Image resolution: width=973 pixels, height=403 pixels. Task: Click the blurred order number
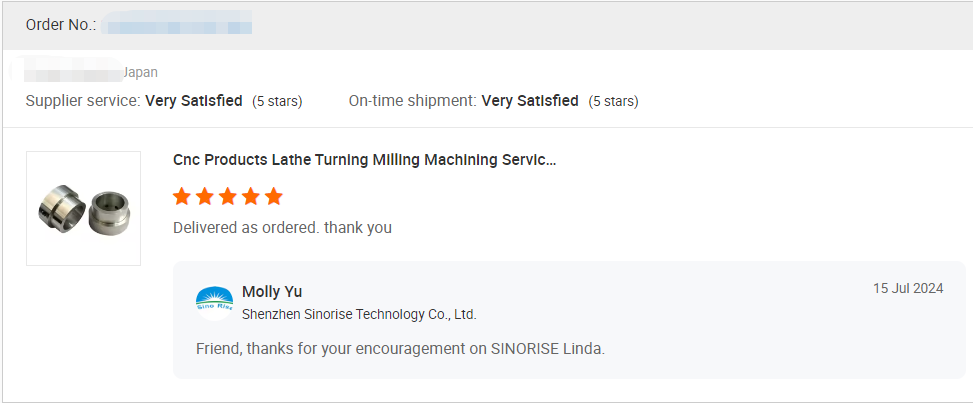click(x=178, y=25)
